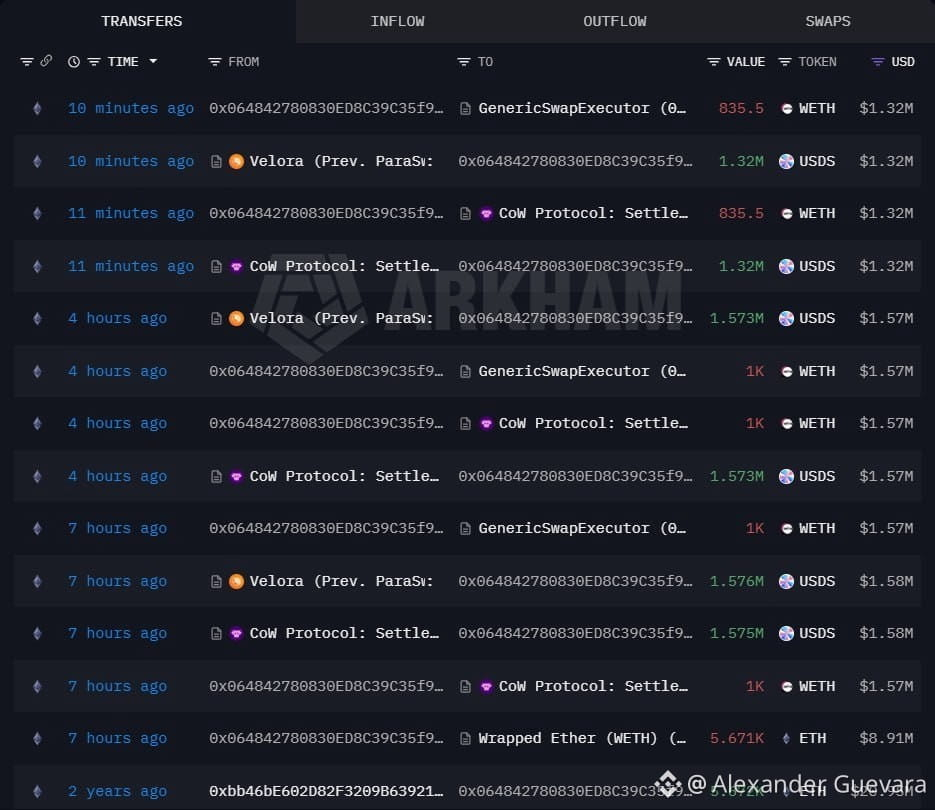Click $1.58M amount in 1.575M row
Image resolution: width=935 pixels, height=810 pixels.
(x=886, y=633)
